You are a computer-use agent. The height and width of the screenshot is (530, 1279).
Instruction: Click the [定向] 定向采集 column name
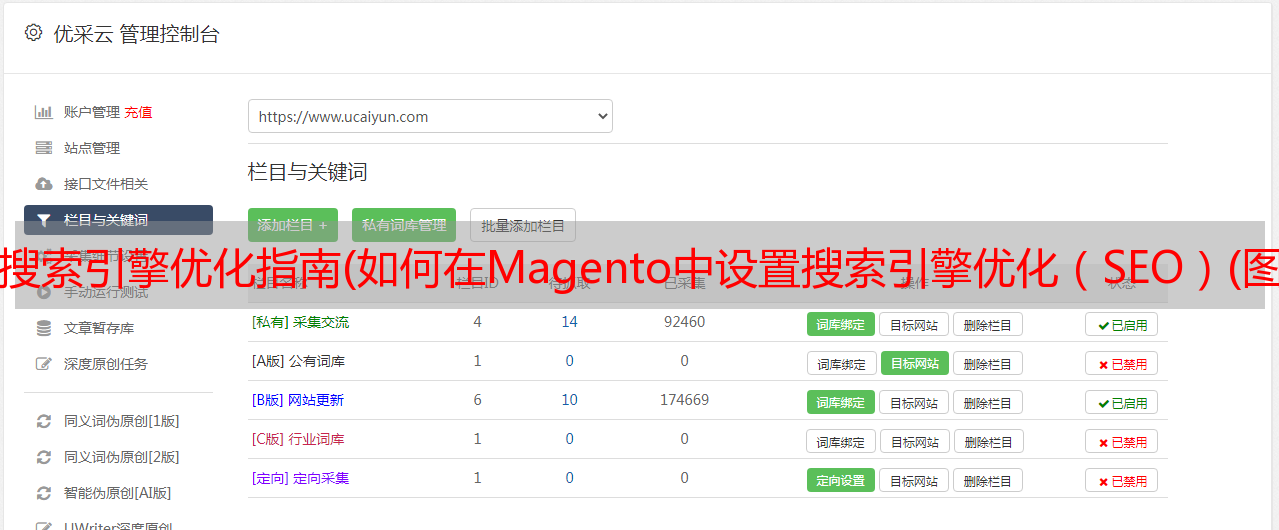[x=300, y=478]
